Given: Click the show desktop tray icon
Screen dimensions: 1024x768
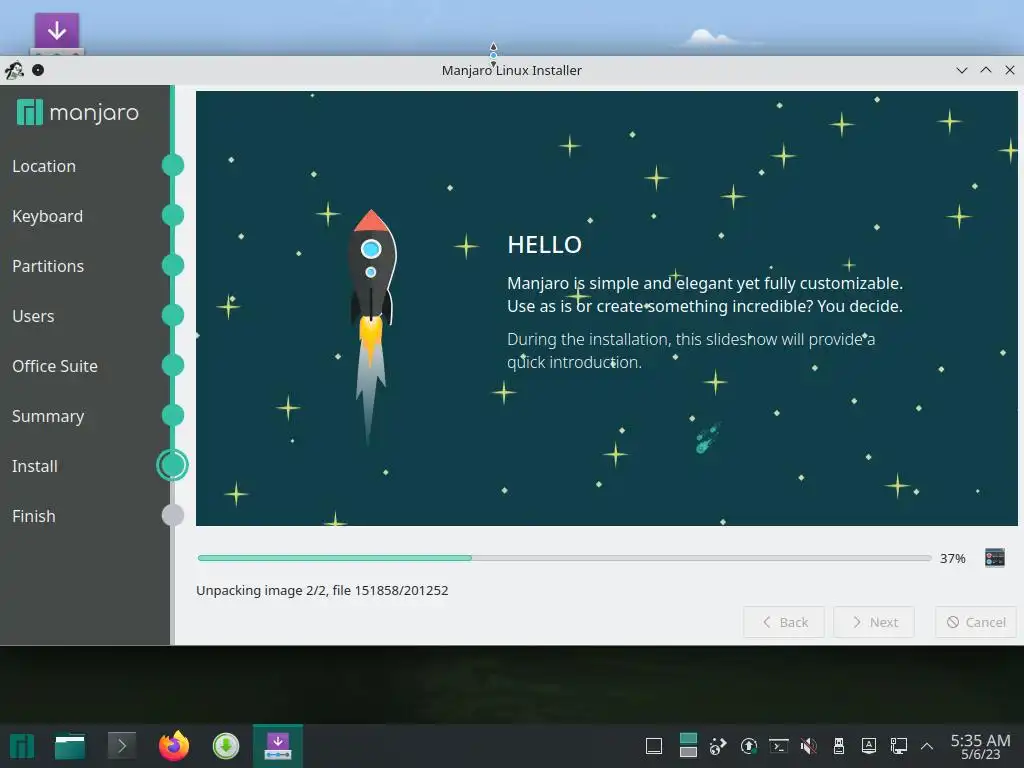Looking at the screenshot, I should (654, 746).
